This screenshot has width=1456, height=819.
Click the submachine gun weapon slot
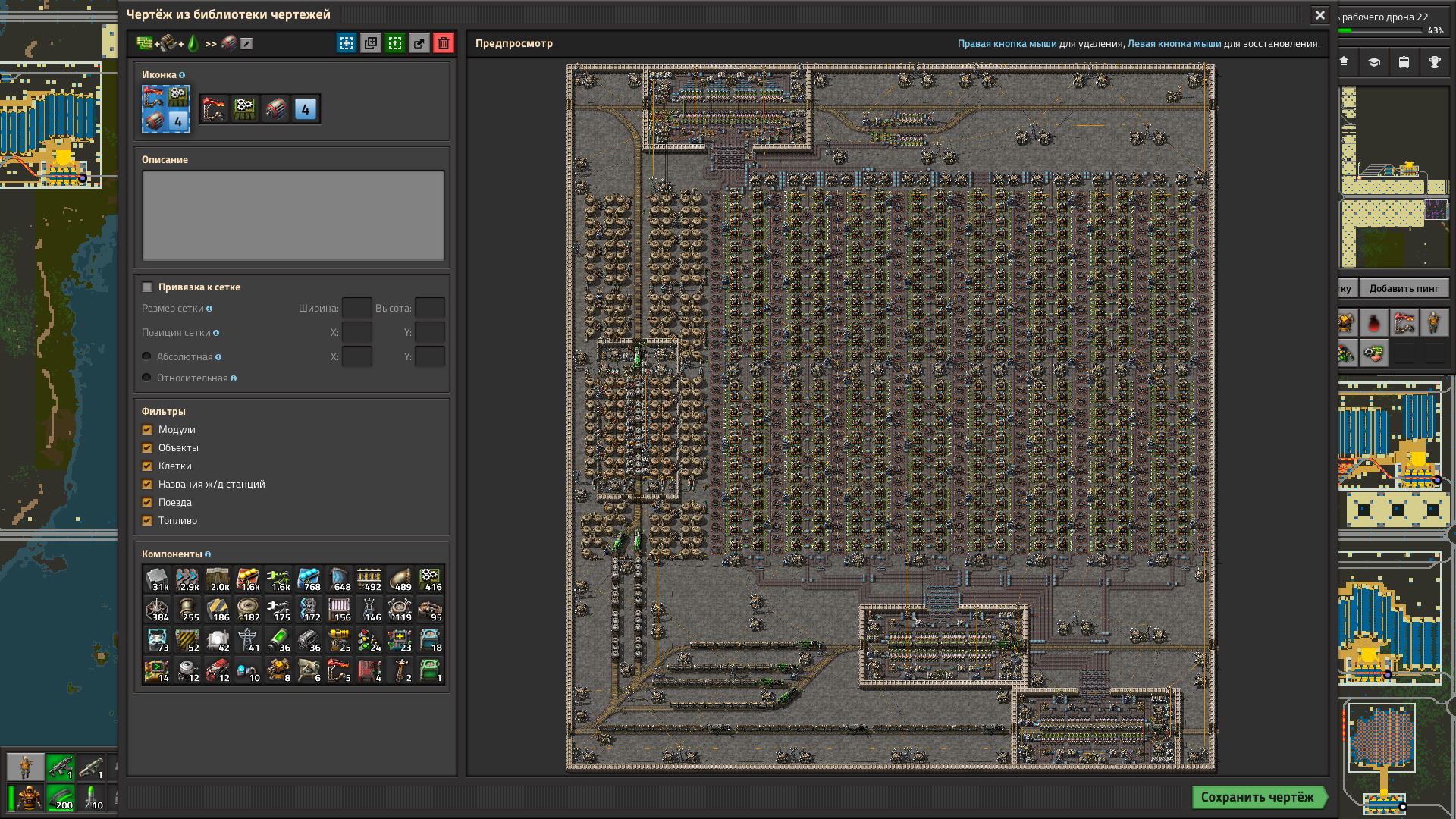(x=60, y=767)
